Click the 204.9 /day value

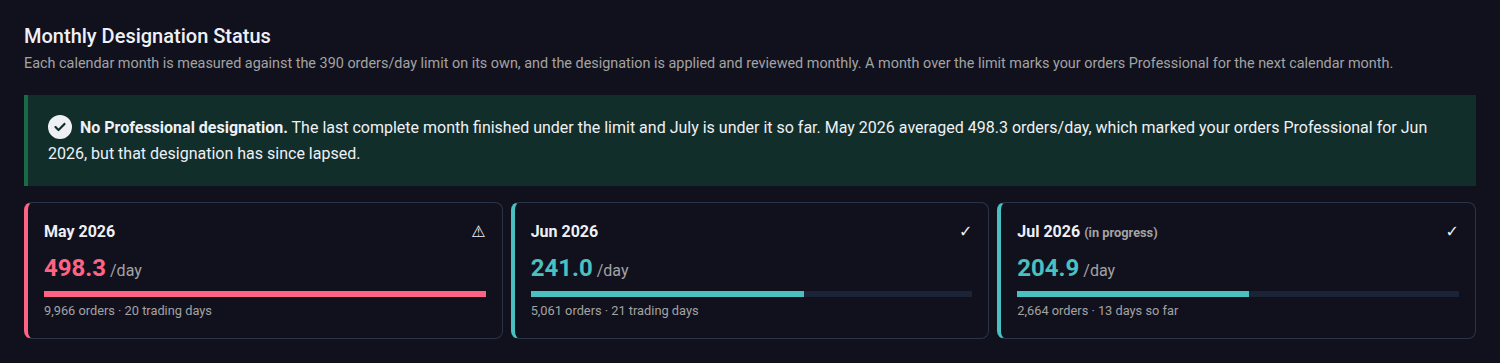click(x=1066, y=268)
